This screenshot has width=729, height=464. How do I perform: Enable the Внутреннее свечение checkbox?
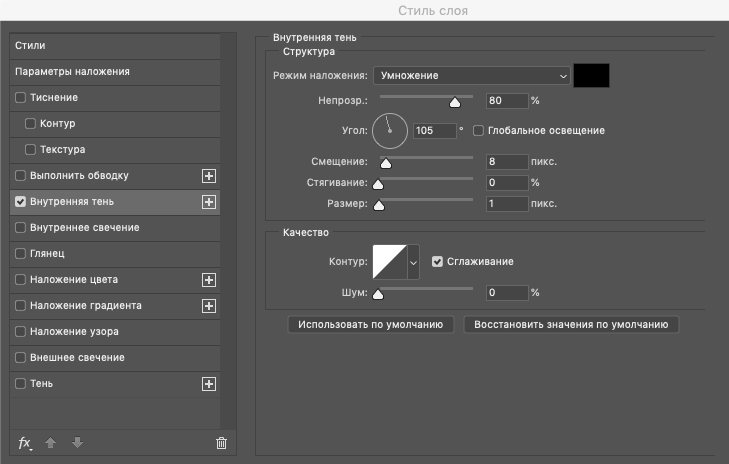(20, 228)
